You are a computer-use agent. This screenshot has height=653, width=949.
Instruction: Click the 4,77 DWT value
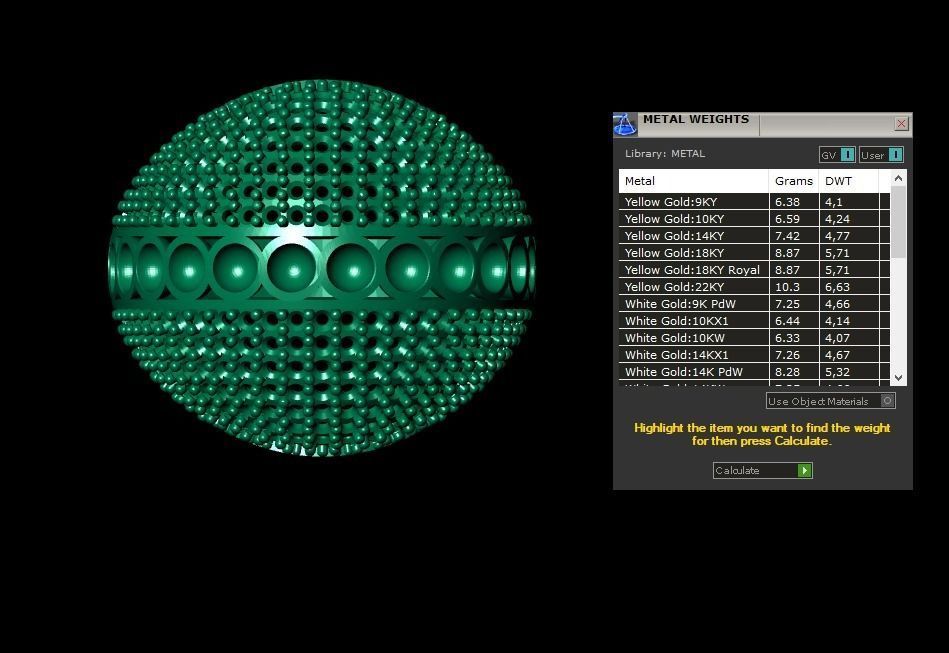[x=837, y=236]
